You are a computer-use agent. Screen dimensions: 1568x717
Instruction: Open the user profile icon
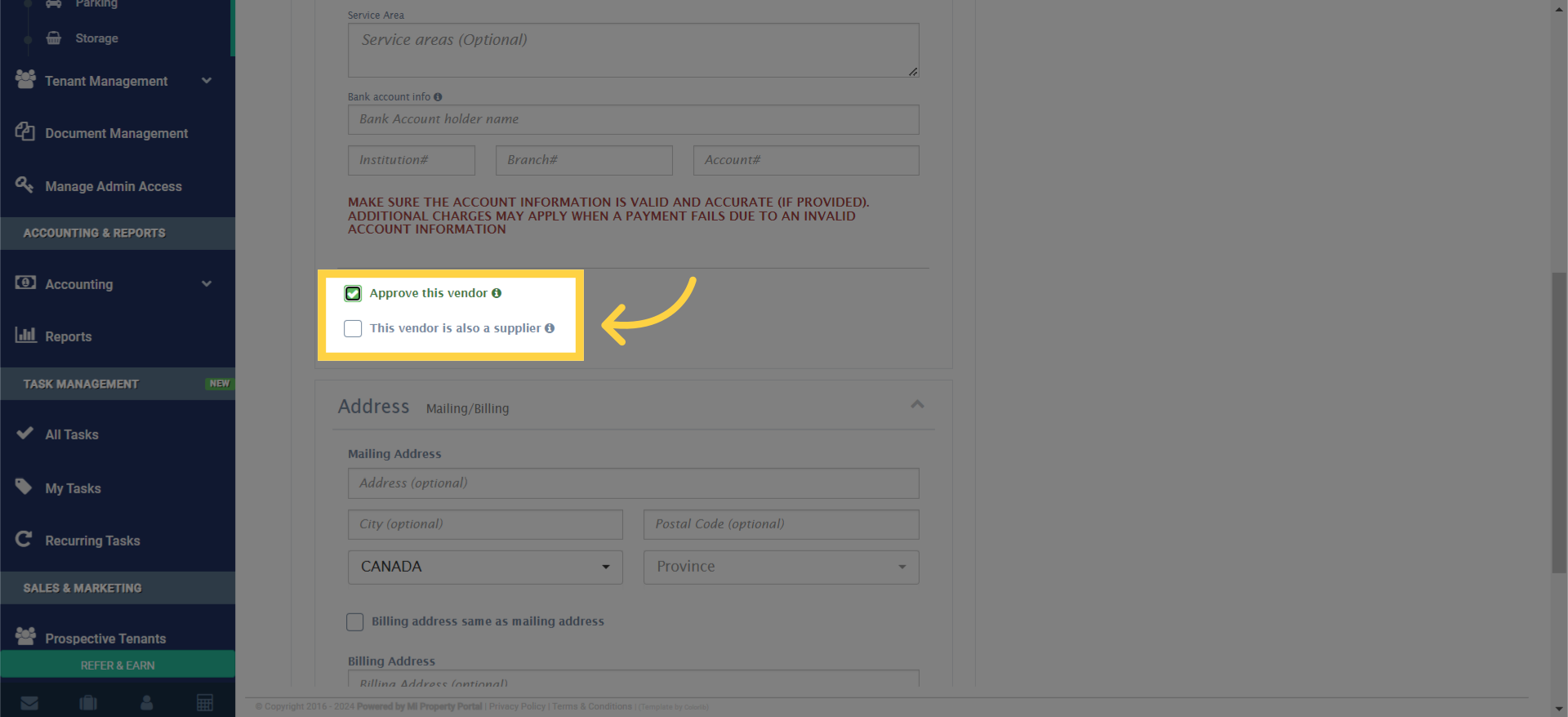147,702
